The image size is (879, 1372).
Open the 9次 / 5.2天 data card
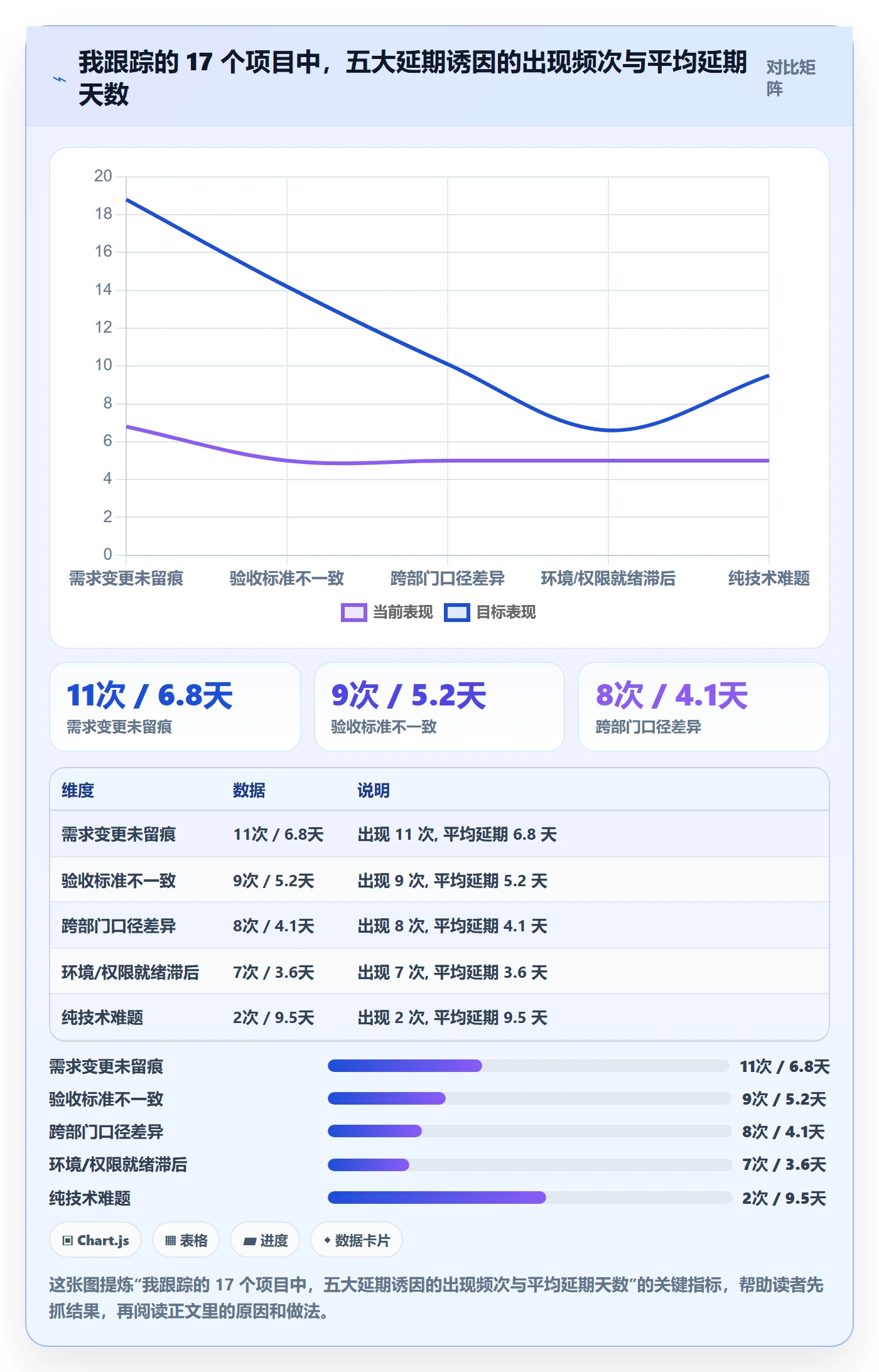[439, 707]
